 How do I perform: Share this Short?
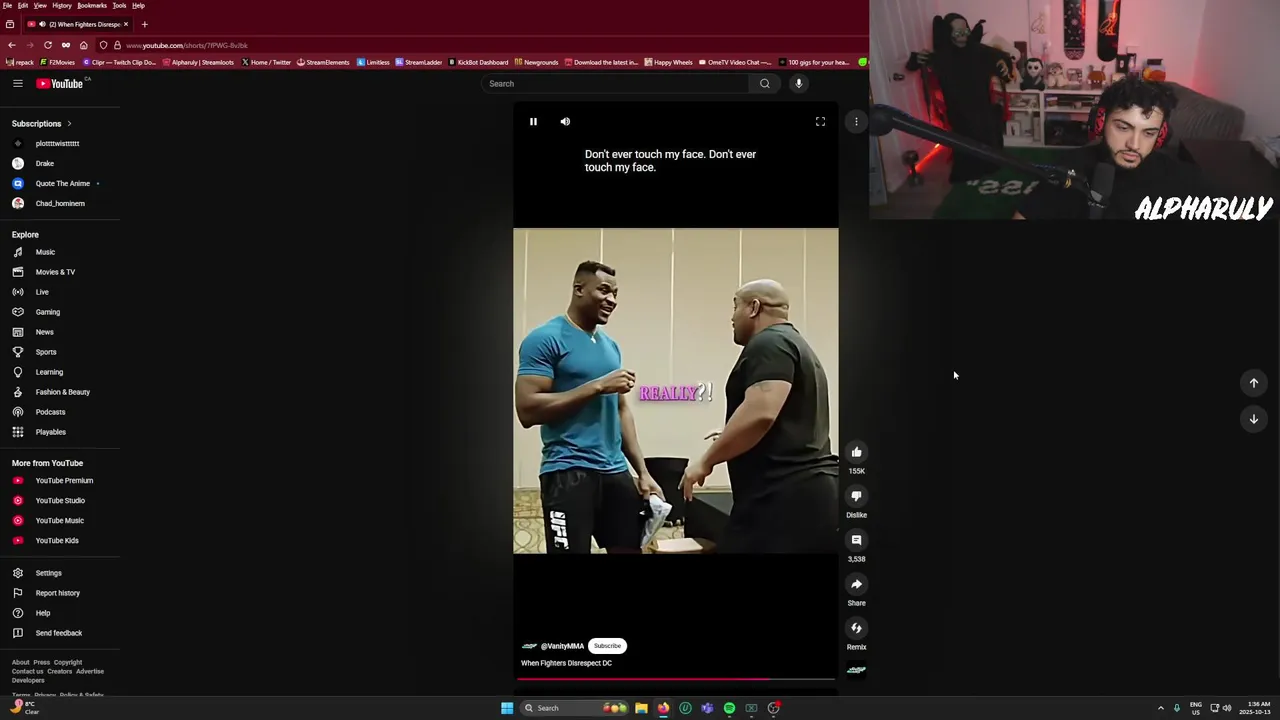click(856, 584)
